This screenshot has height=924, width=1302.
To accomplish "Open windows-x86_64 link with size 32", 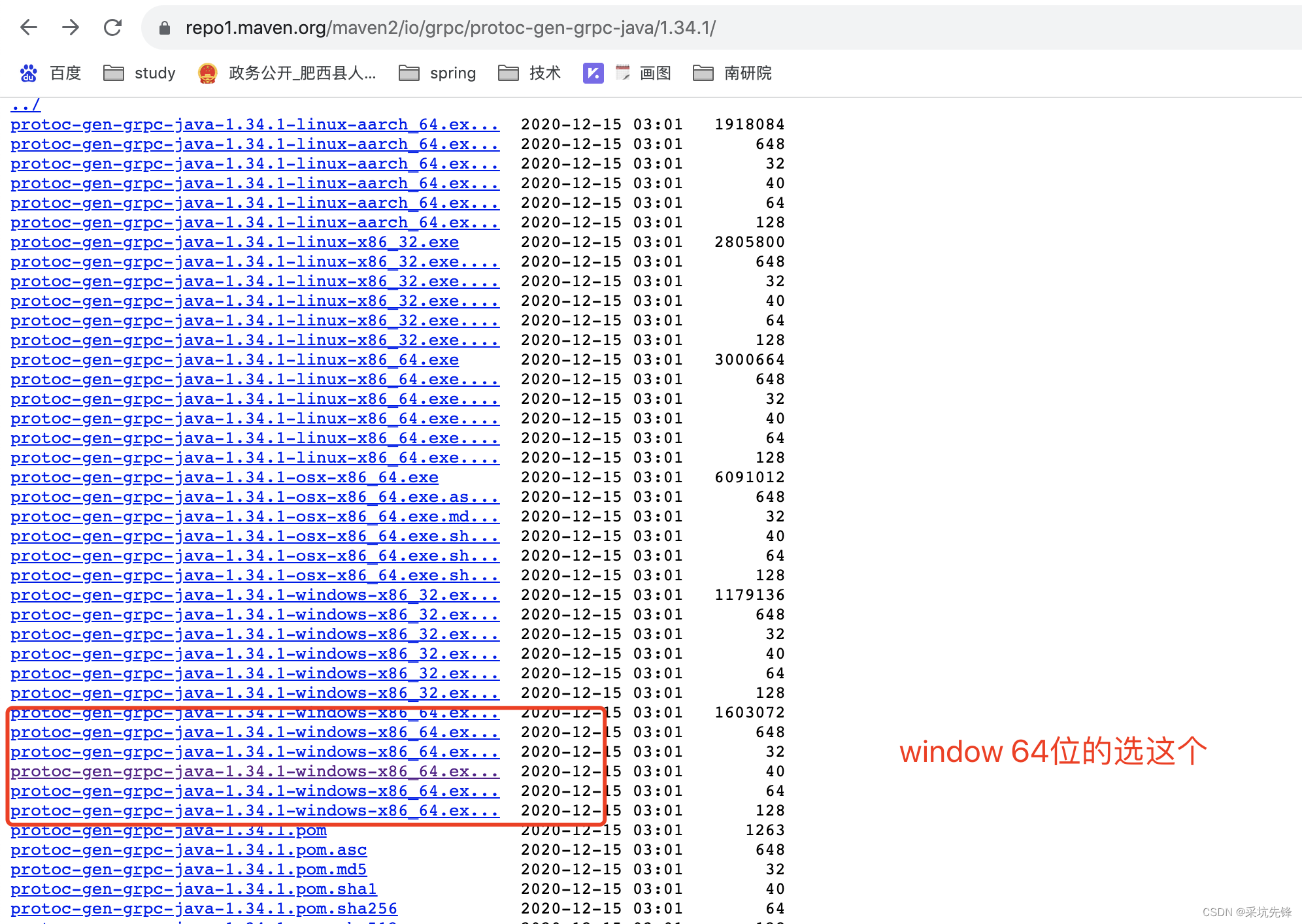I will 255,751.
